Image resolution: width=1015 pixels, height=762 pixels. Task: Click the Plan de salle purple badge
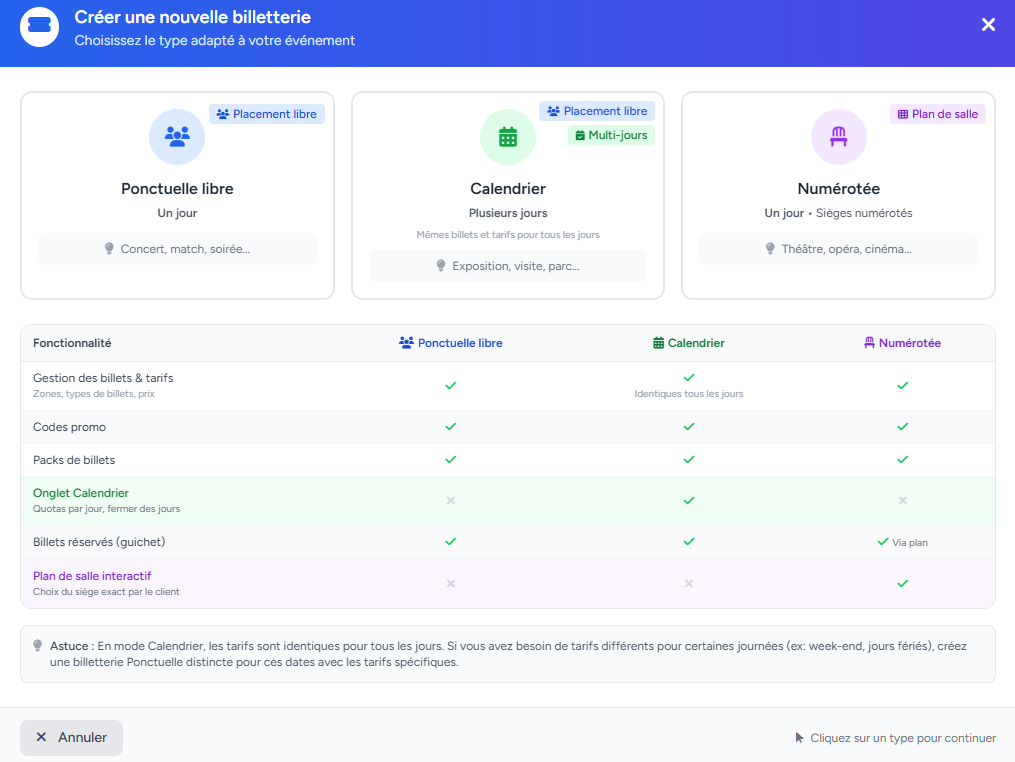tap(937, 114)
